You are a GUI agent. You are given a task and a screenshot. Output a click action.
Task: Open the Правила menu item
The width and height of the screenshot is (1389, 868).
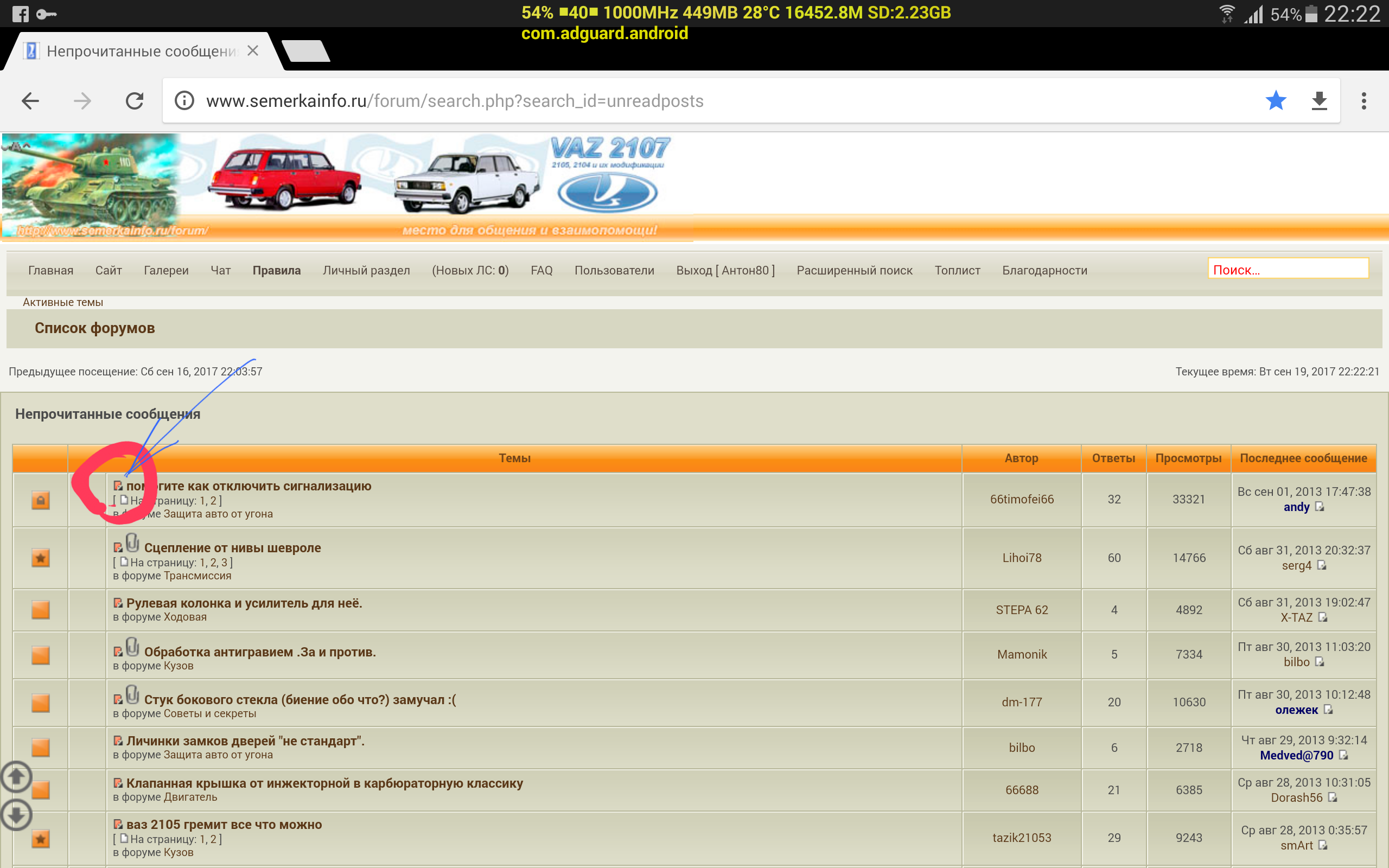click(276, 270)
